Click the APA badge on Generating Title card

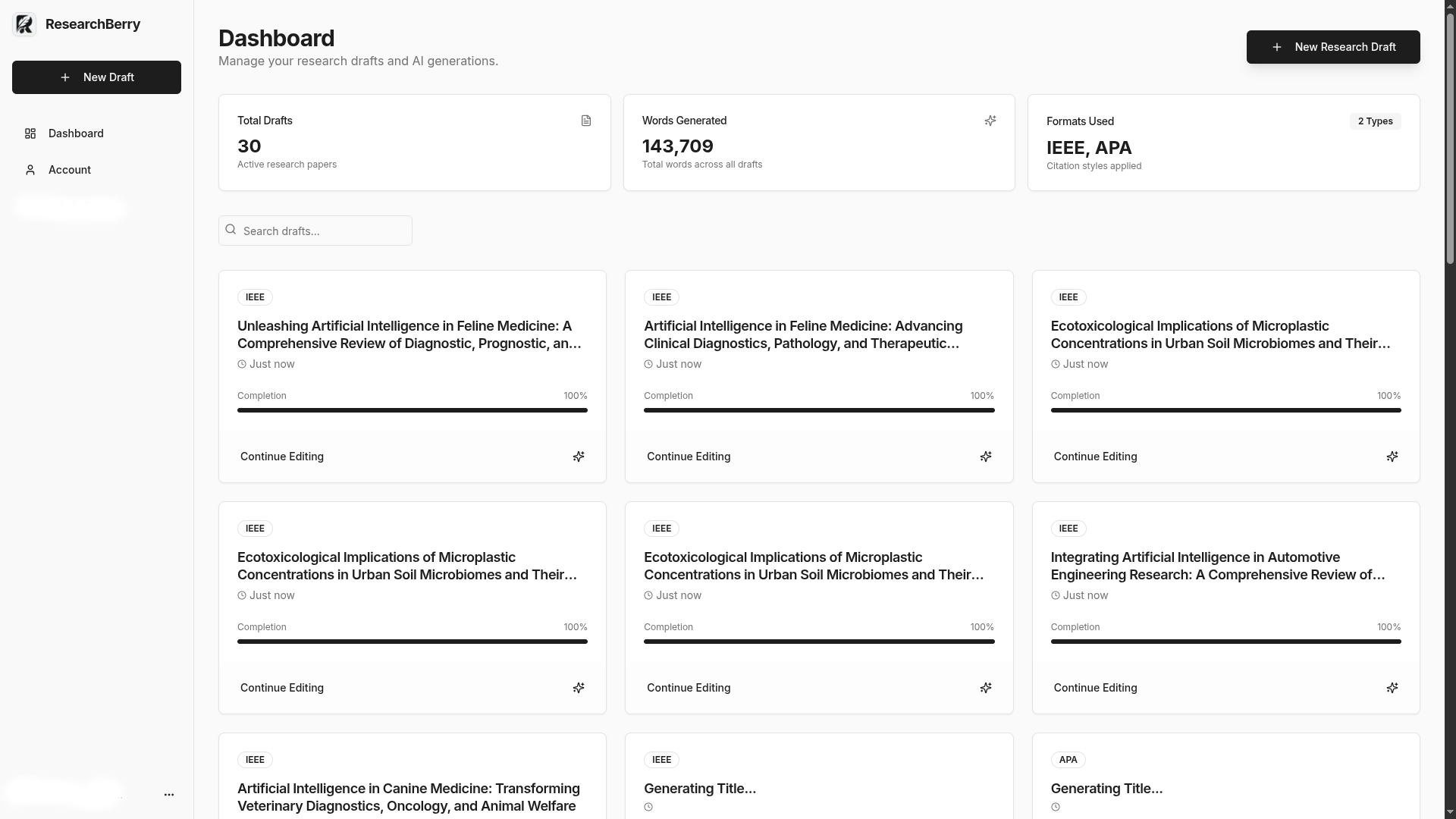pyautogui.click(x=1068, y=760)
